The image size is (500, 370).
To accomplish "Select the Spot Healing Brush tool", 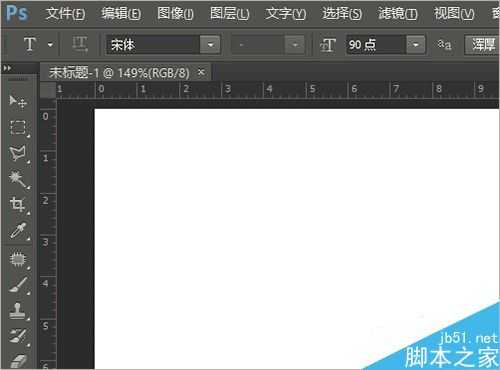I will tap(18, 259).
